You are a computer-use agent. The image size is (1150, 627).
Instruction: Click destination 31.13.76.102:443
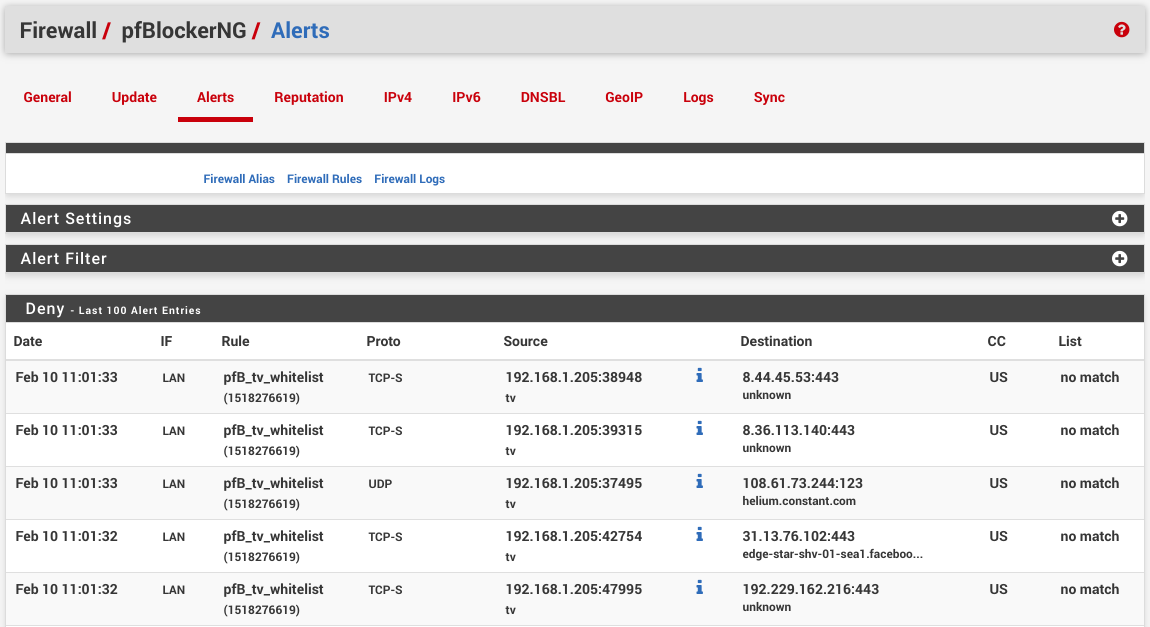[x=799, y=536]
